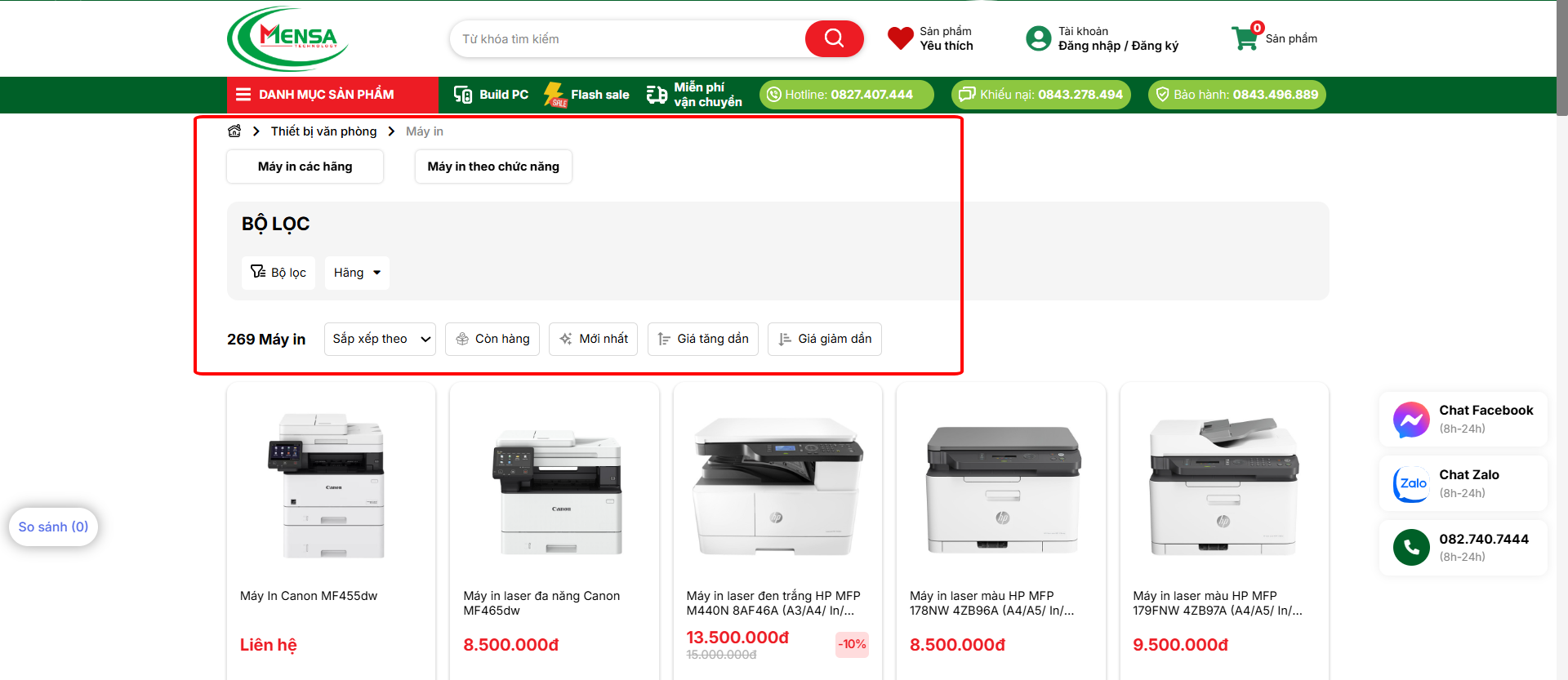1568x680 pixels.
Task: Open the HP MFP M440N printer image
Action: click(777, 487)
